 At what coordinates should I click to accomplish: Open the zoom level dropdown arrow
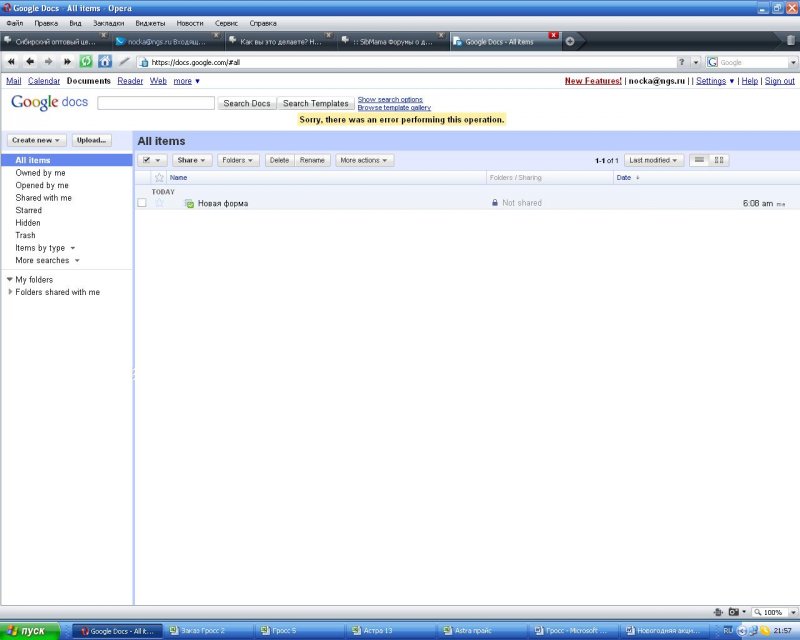click(793, 612)
